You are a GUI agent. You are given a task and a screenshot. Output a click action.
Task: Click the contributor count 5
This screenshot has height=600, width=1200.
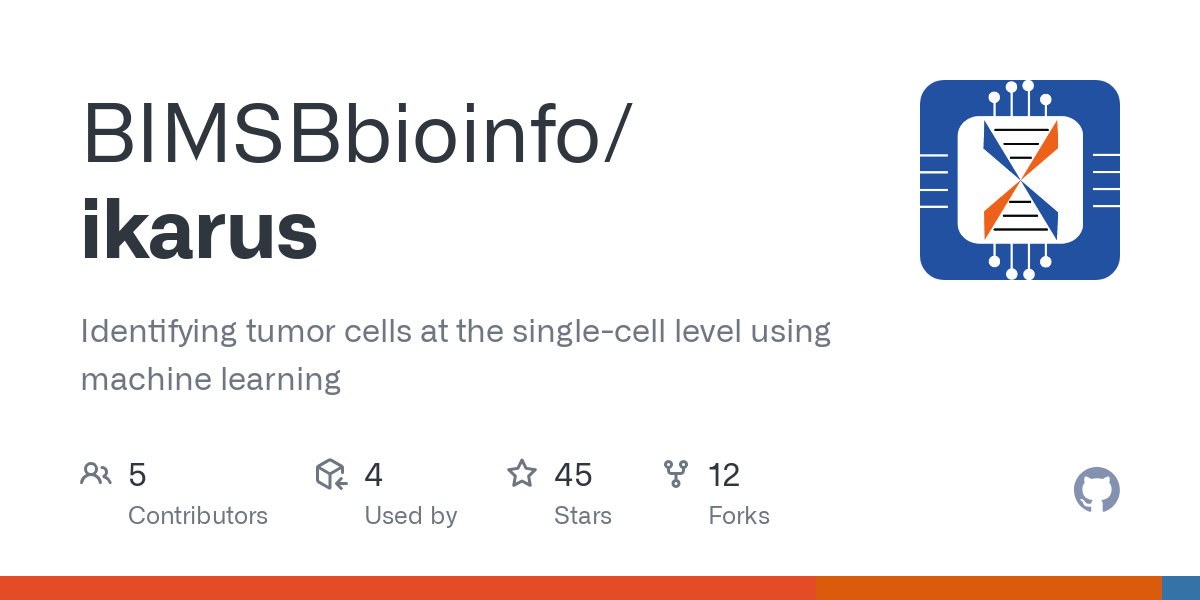tap(138, 474)
